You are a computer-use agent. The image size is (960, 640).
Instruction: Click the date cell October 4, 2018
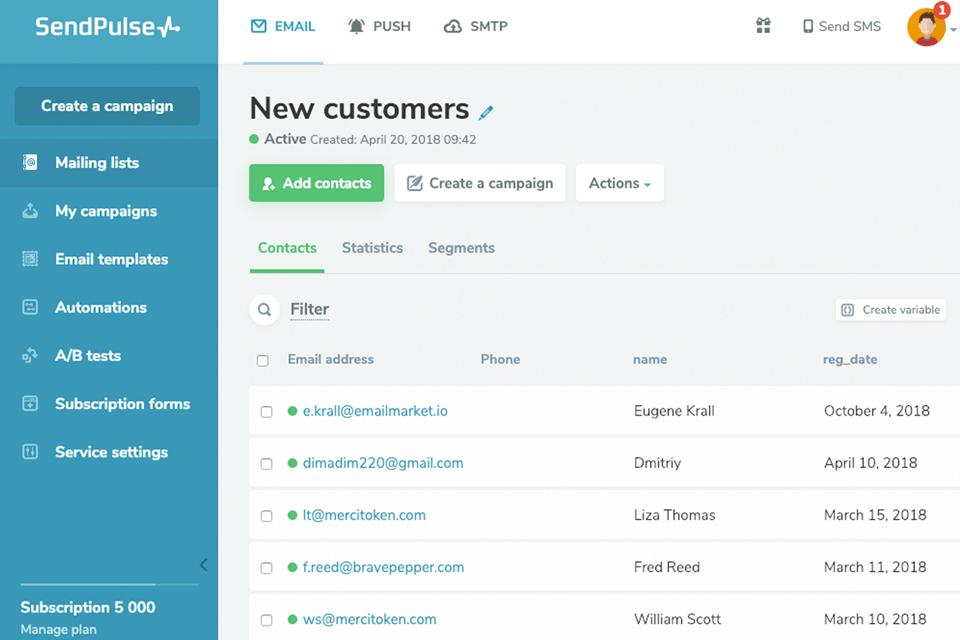(x=877, y=411)
